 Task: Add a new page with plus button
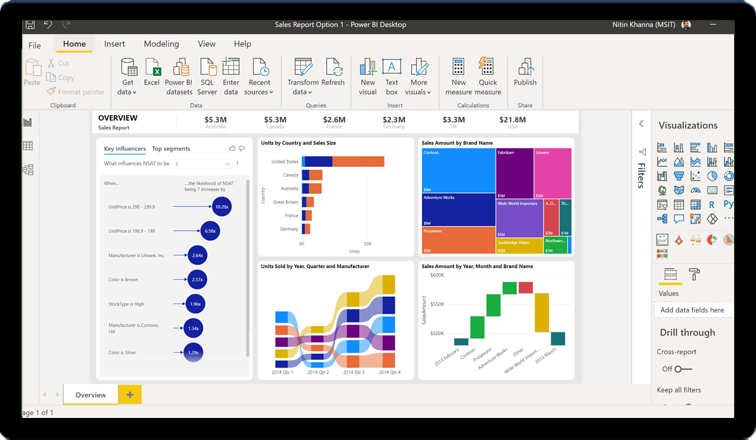click(x=130, y=395)
